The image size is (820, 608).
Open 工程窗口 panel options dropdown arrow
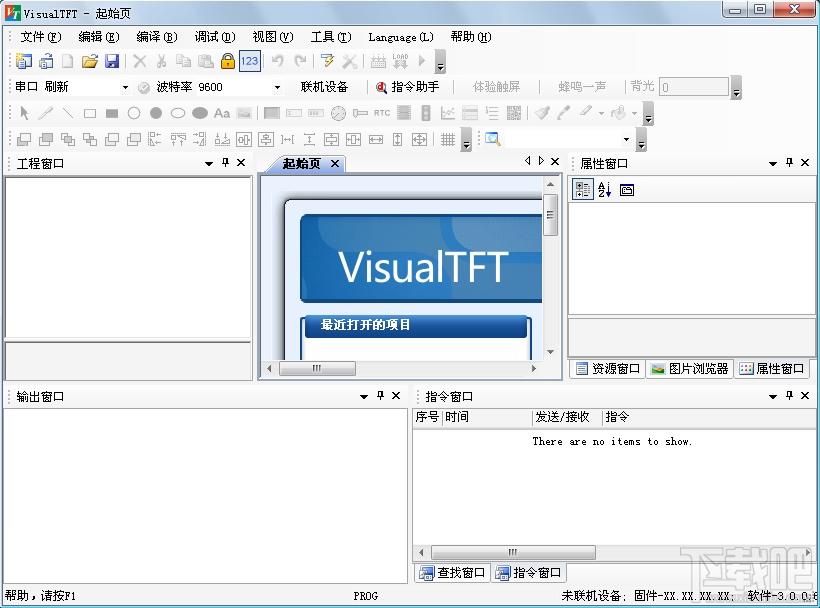[x=209, y=164]
